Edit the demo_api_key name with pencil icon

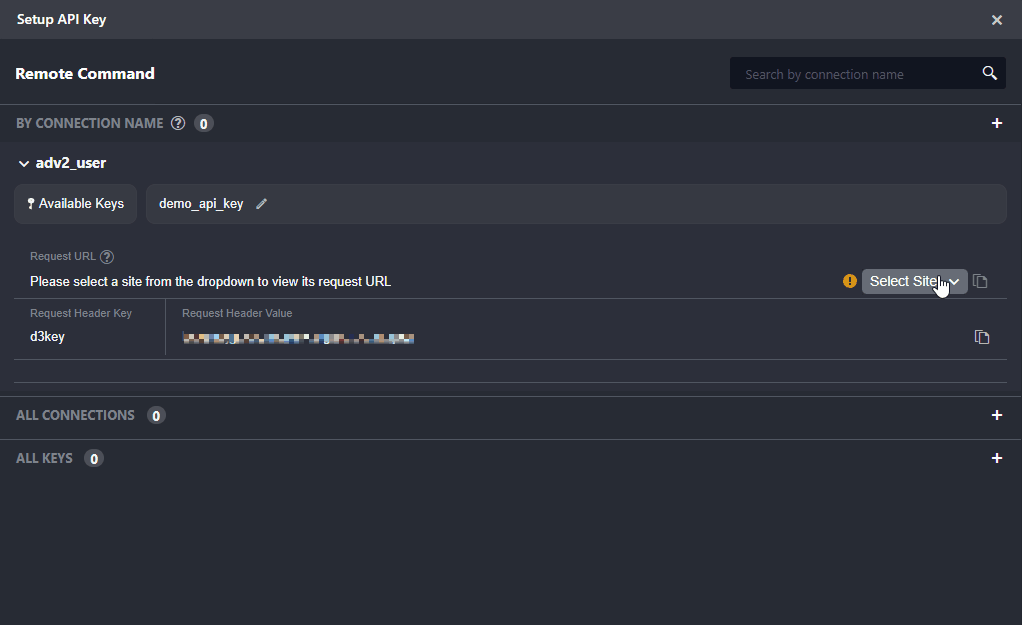[262, 203]
